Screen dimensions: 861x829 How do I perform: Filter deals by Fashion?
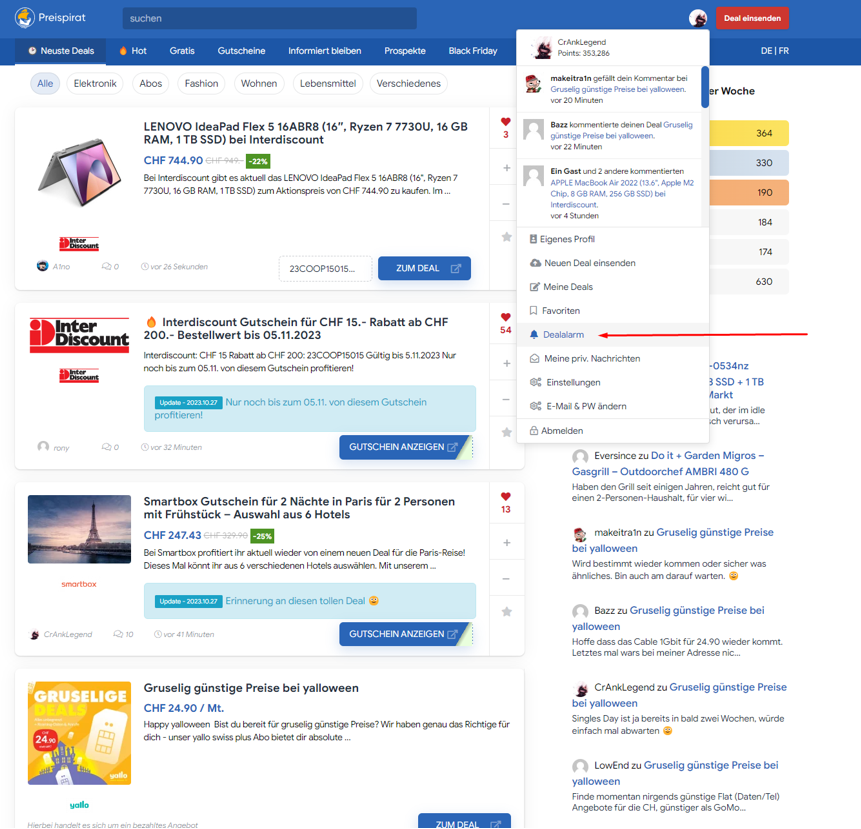(x=202, y=83)
